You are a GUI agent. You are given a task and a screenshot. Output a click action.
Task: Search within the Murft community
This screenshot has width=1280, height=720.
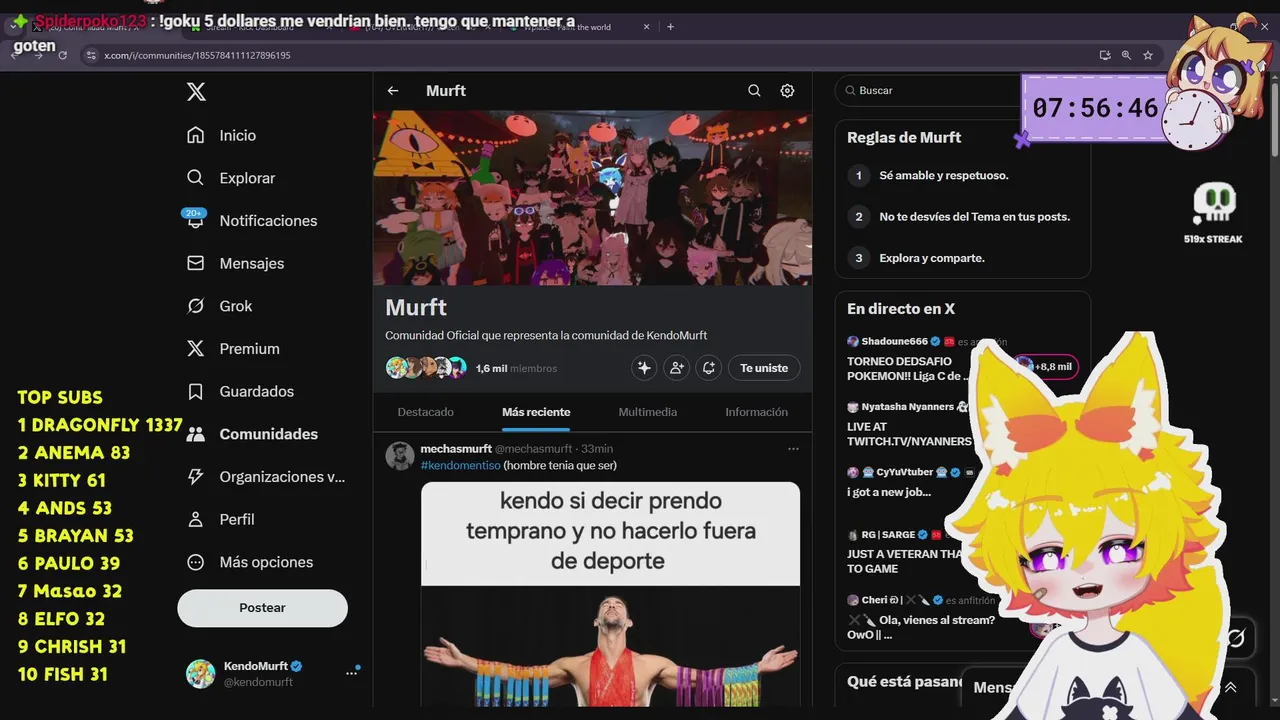(754, 91)
